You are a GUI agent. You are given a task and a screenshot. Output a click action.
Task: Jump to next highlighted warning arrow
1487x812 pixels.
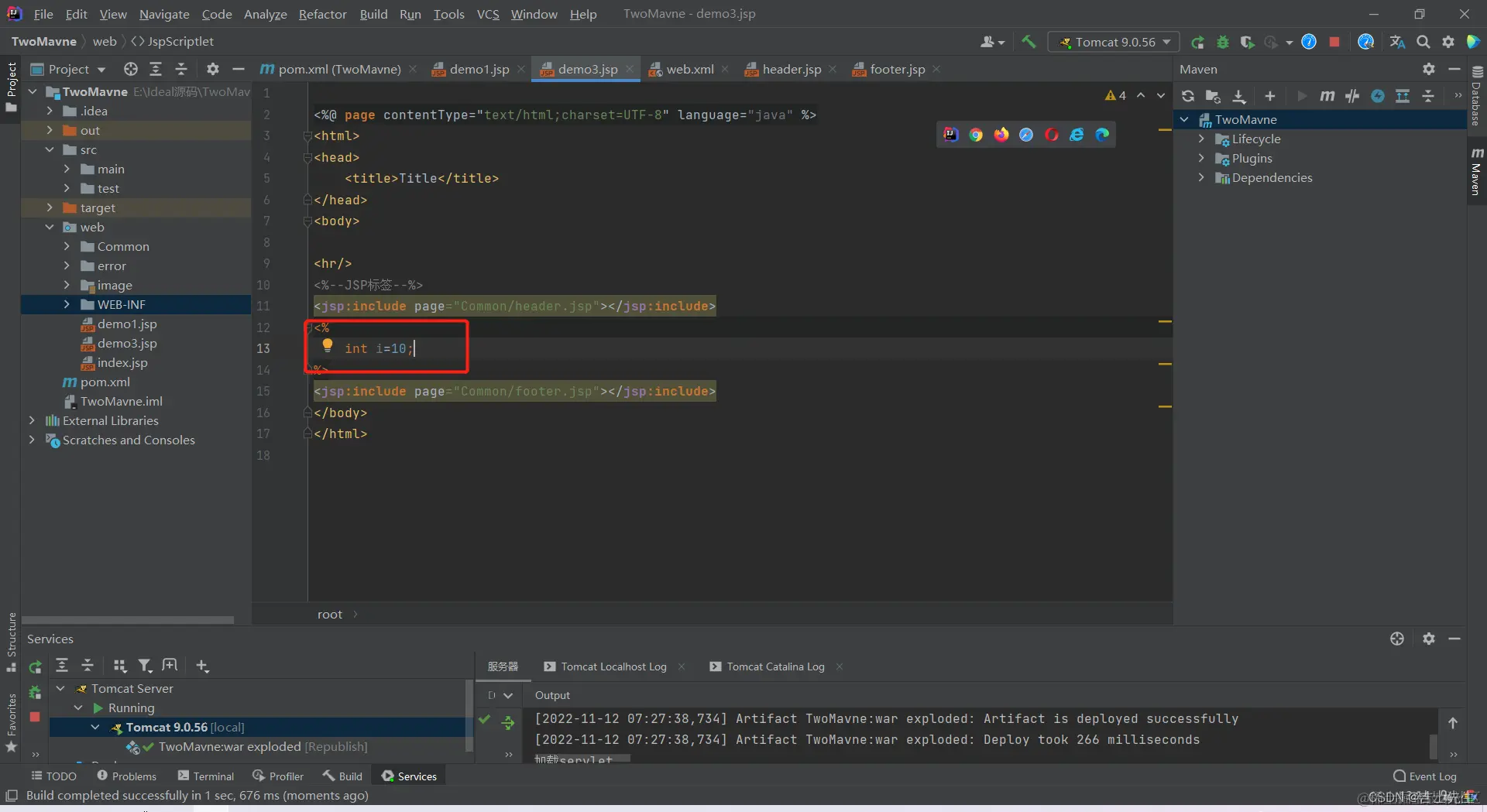coord(1161,95)
